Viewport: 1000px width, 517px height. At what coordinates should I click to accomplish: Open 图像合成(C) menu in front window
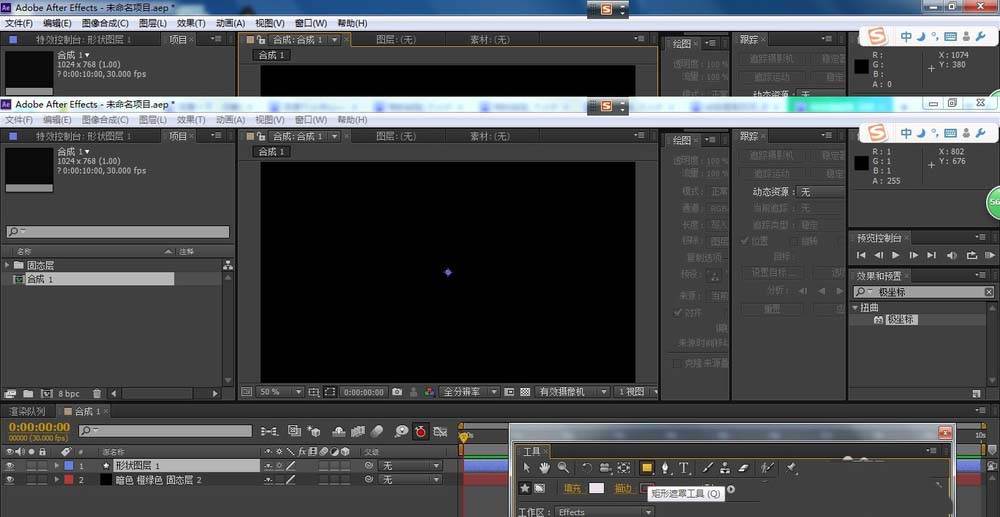point(105,120)
